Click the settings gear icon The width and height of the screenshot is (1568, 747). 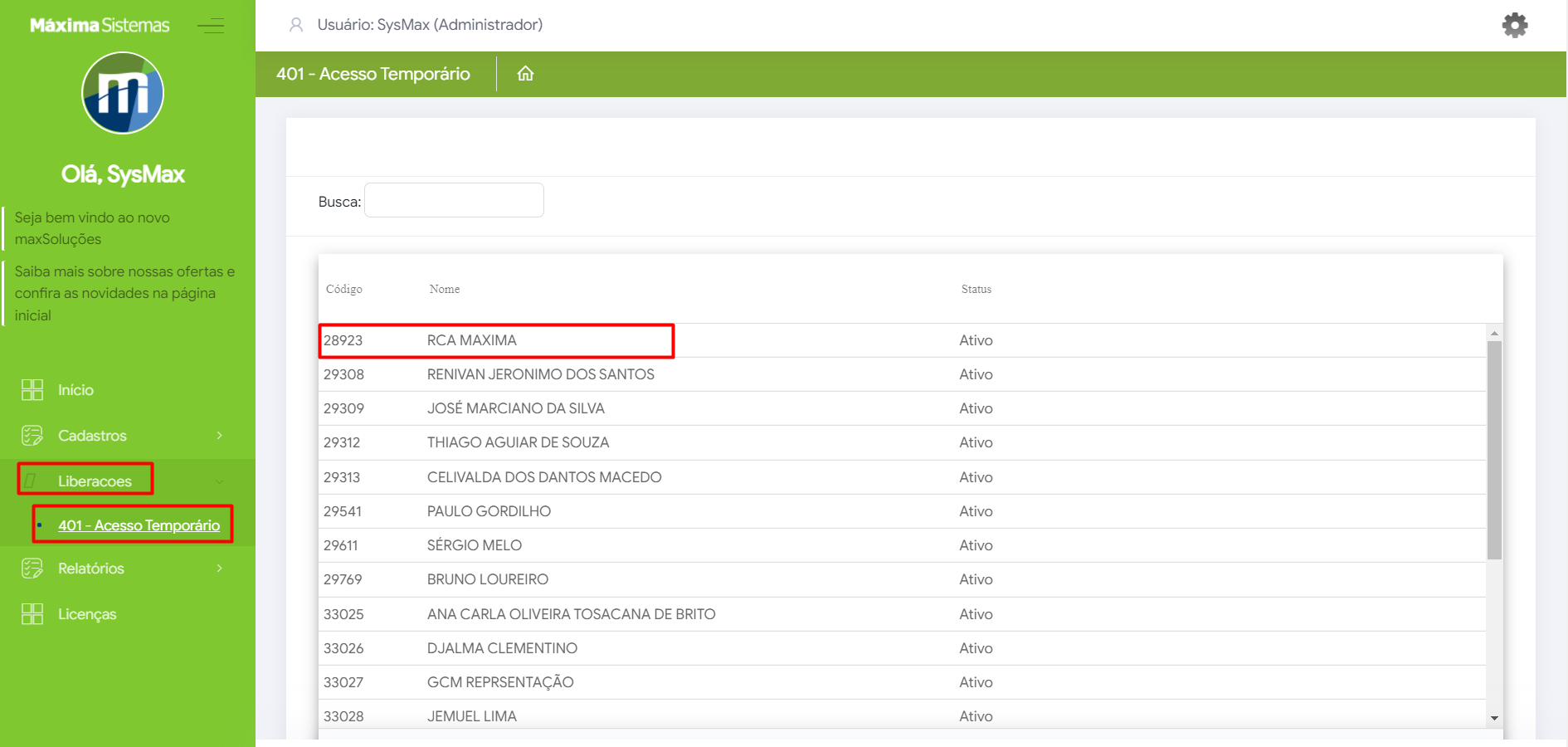(x=1514, y=25)
